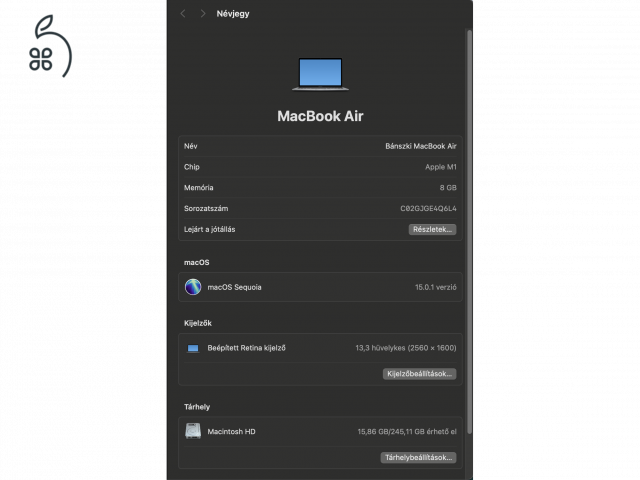Click the Név label
640x480 pixels.
[191, 146]
